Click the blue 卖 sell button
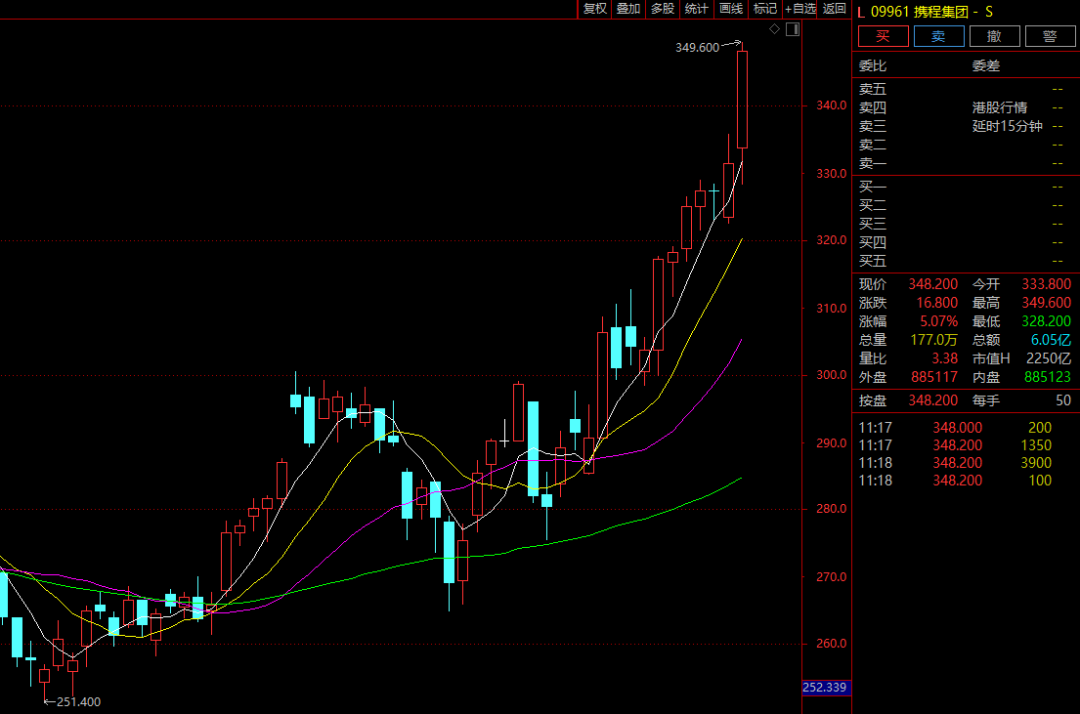The image size is (1080, 714). [939, 36]
